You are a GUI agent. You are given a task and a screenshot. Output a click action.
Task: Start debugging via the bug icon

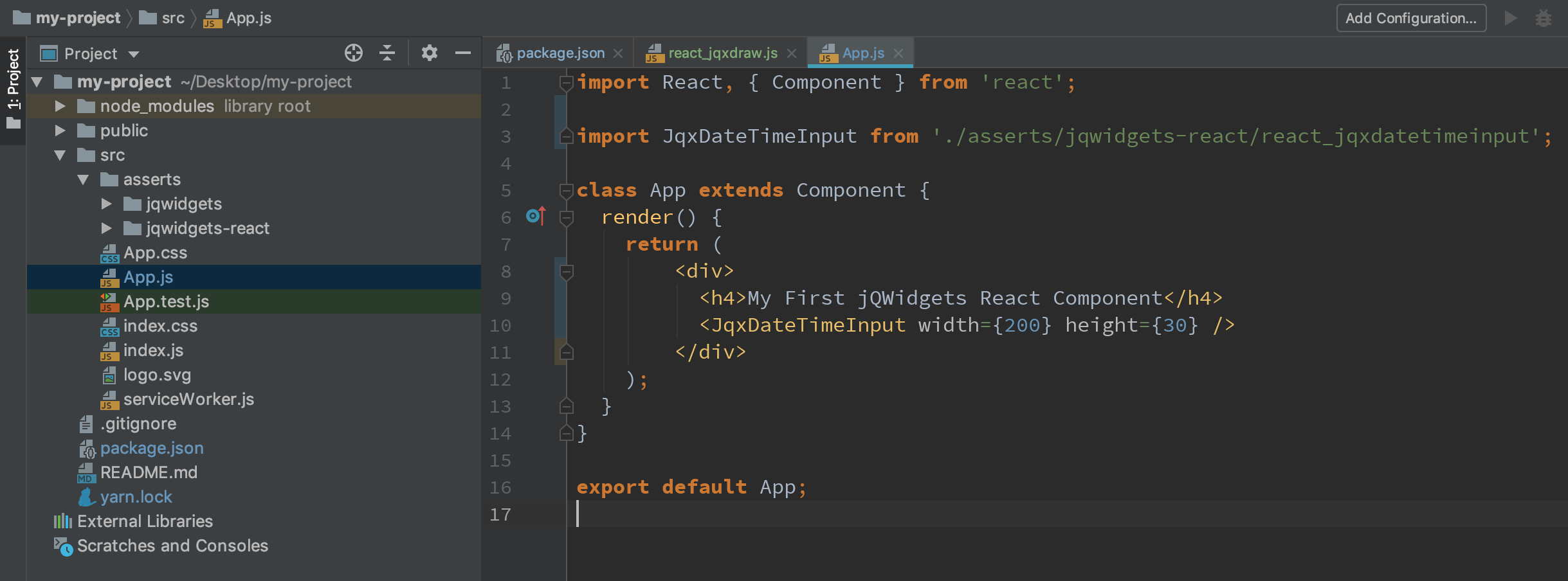[1545, 18]
